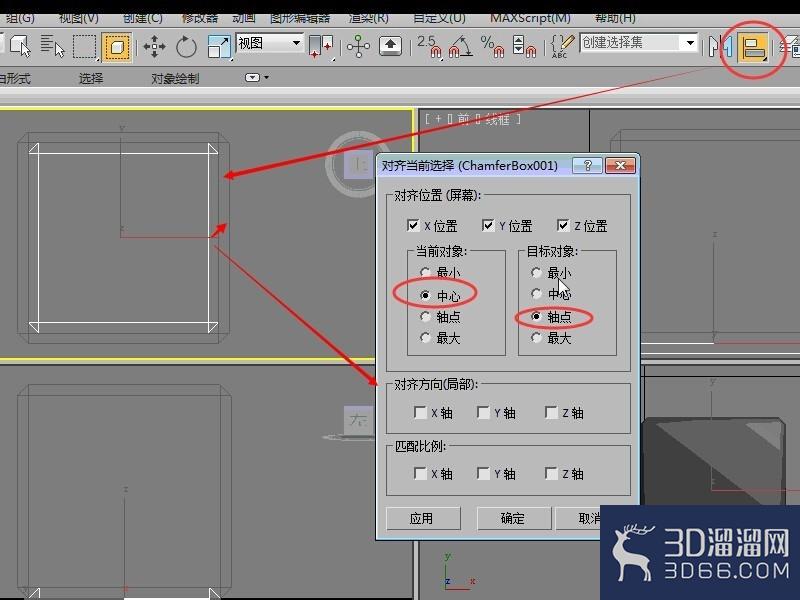The width and height of the screenshot is (800, 600).
Task: Open the 渲染(R) menu
Action: (368, 18)
